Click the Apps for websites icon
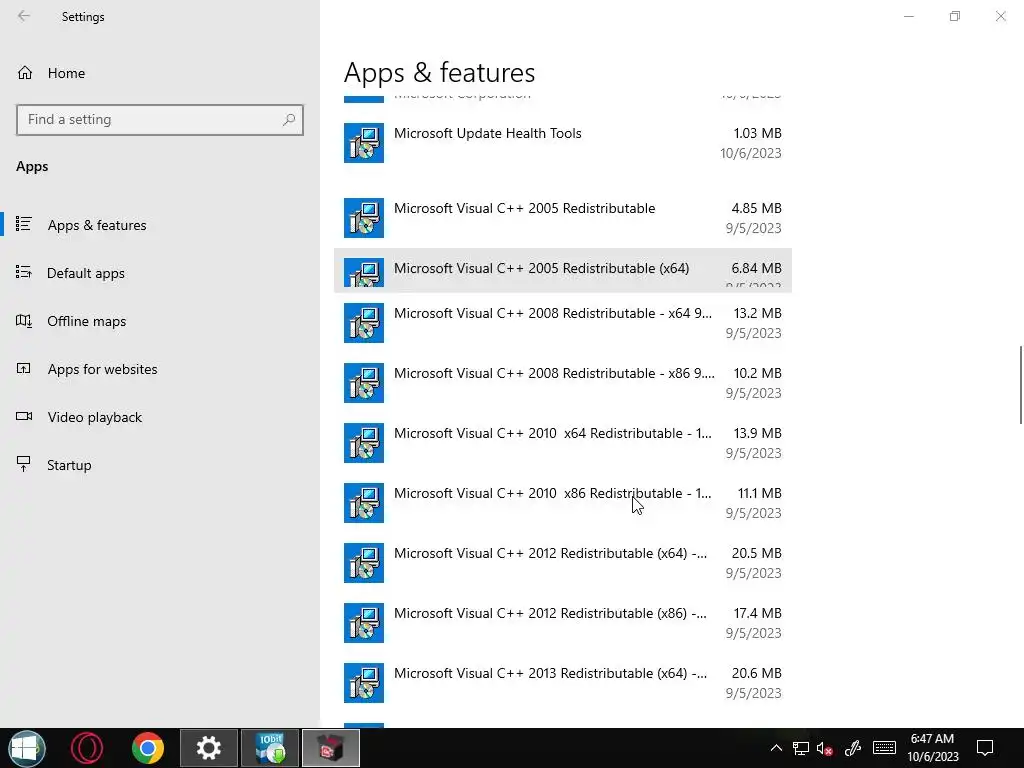Image resolution: width=1024 pixels, height=768 pixels. pos(24,368)
